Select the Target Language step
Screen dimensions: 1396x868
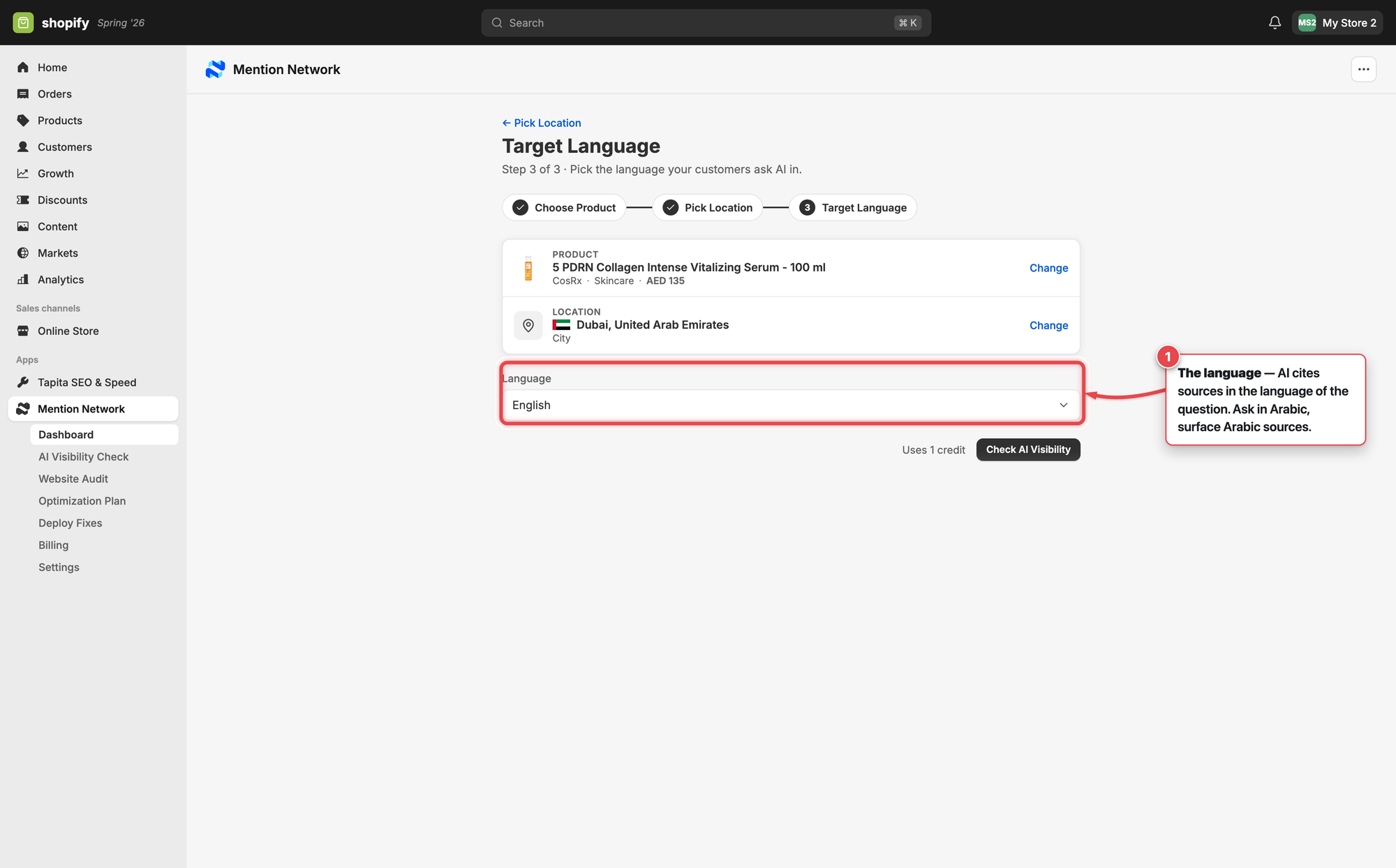pyautogui.click(x=853, y=207)
